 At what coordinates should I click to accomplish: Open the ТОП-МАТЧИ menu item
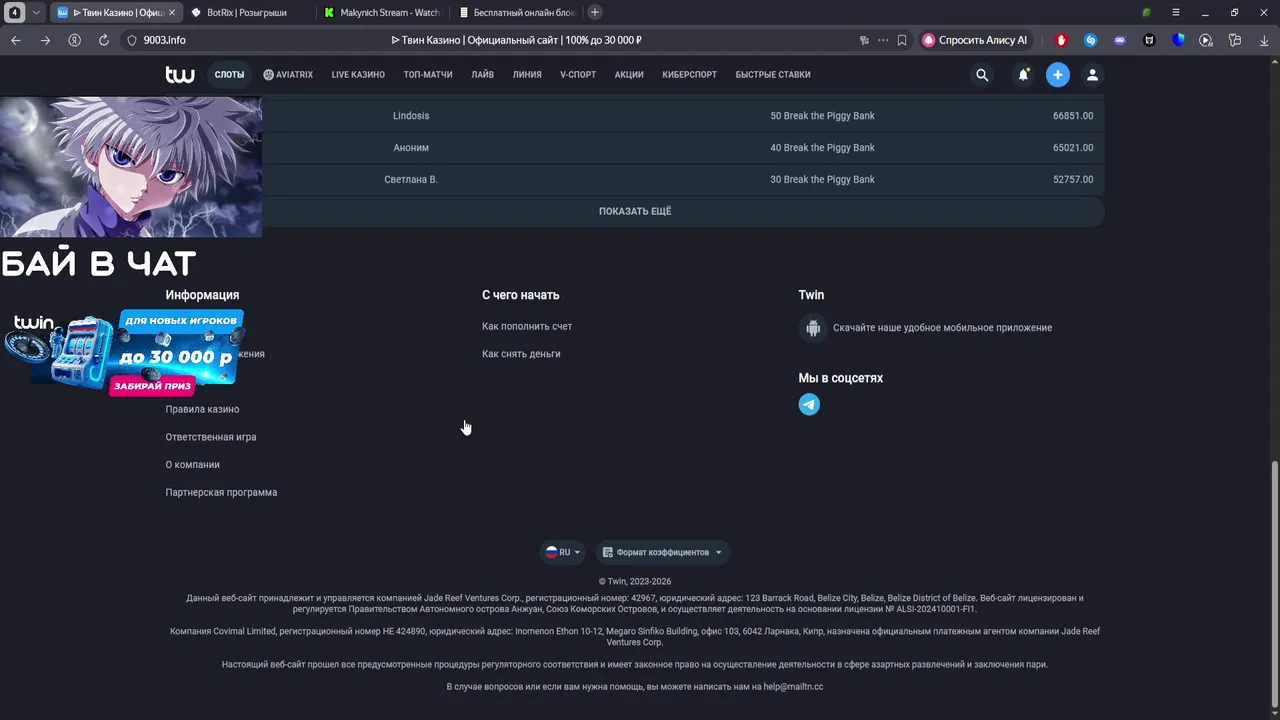(428, 75)
